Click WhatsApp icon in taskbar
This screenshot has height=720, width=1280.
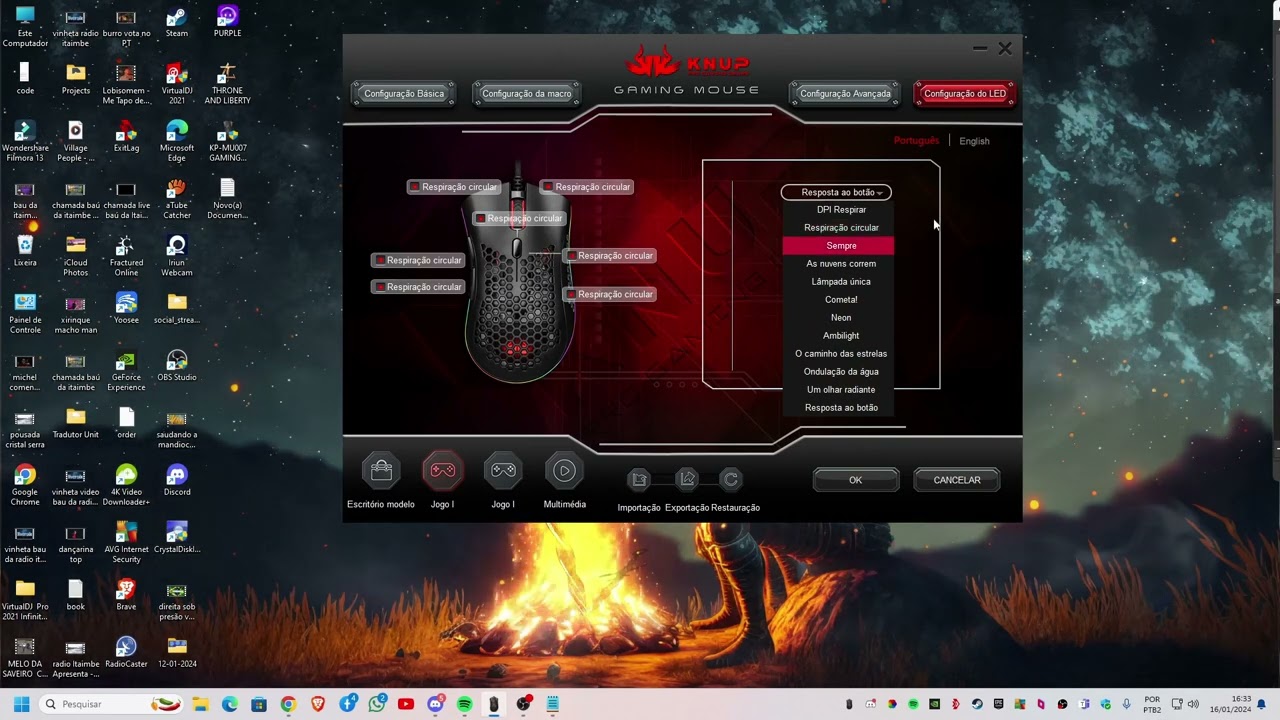[x=376, y=704]
